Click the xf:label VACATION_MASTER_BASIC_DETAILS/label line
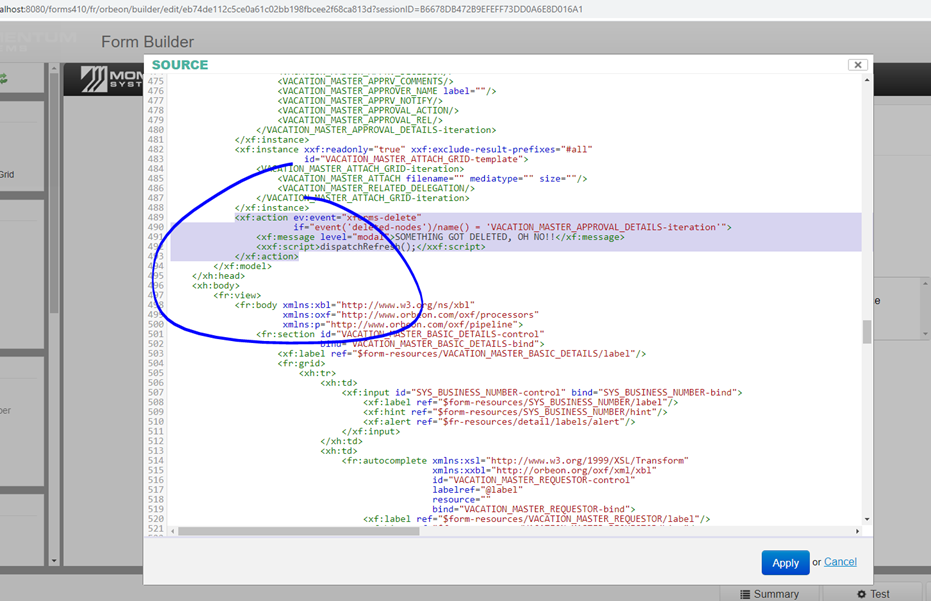The height and width of the screenshot is (601, 931). 461,353
